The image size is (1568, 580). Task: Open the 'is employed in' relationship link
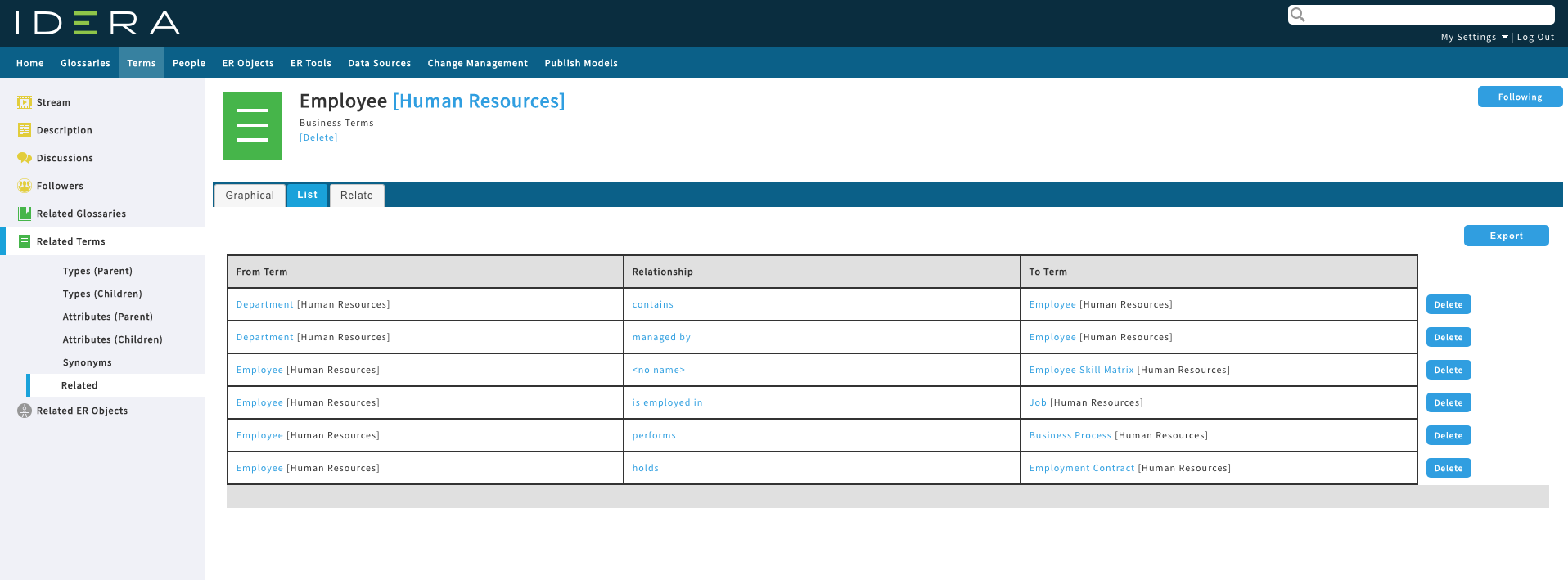(x=668, y=402)
